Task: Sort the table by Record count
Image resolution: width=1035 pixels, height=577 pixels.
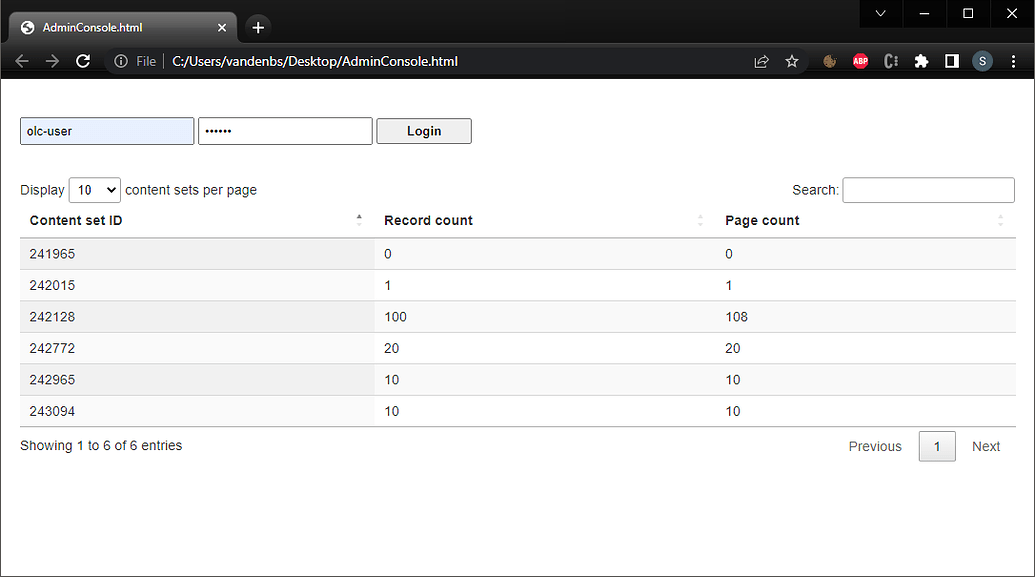Action: (x=428, y=220)
